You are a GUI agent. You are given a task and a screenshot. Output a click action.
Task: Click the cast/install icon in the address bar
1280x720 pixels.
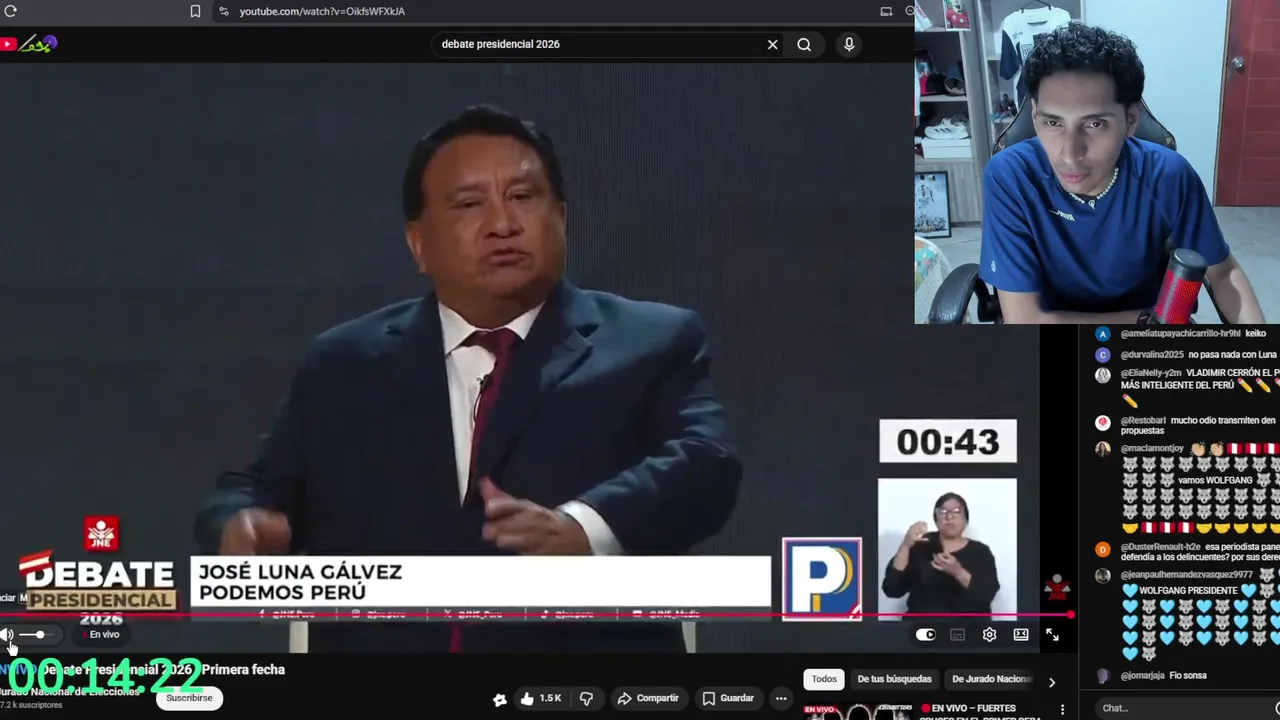886,11
